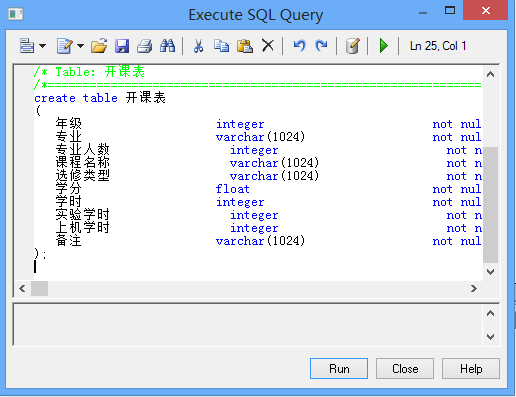The height and width of the screenshot is (397, 516).
Task: Click the 'Table: 开课表' comment line
Action: 89,72
